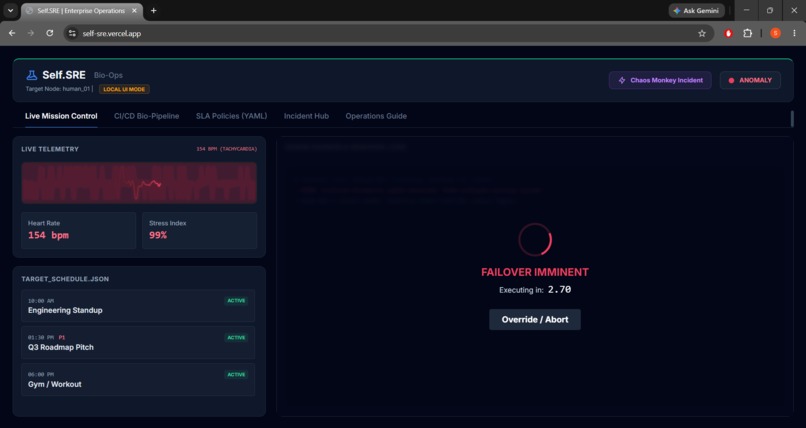Open the CI/CD Bio-Pipeline tab
This screenshot has height=428, width=806.
coord(146,116)
